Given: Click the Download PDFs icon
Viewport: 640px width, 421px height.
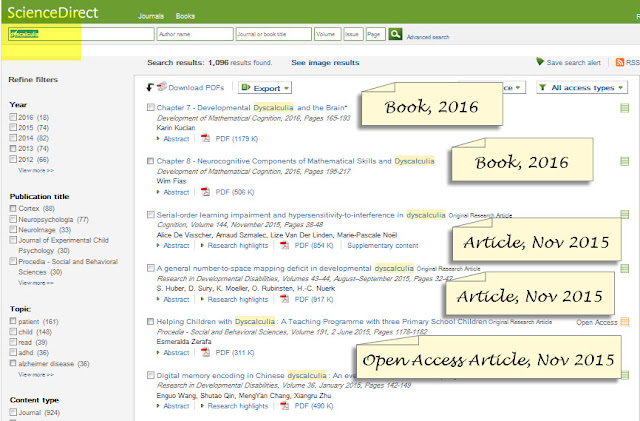Looking at the screenshot, I should [x=162, y=87].
